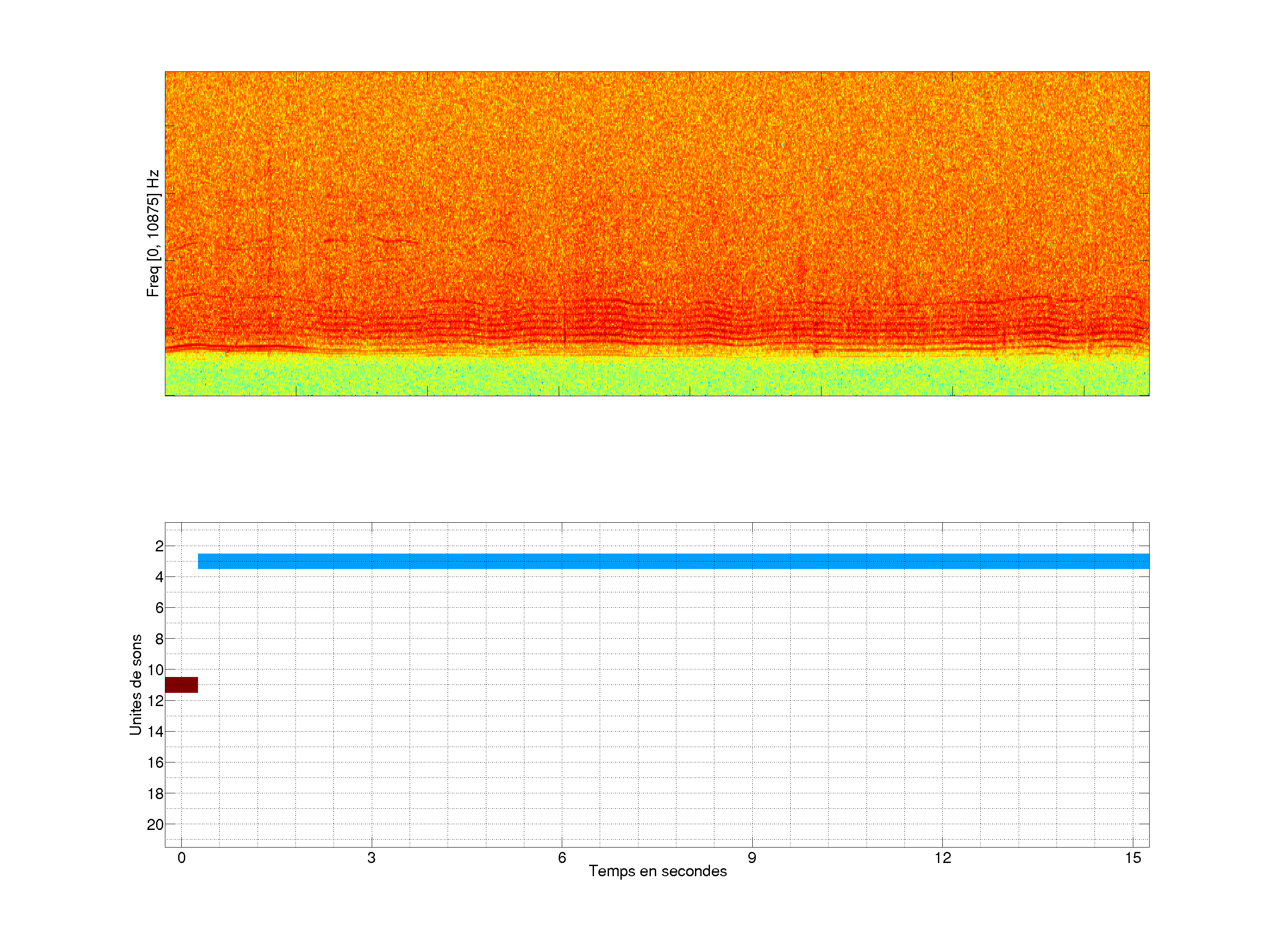Click y-axis tick label 20

(156, 825)
